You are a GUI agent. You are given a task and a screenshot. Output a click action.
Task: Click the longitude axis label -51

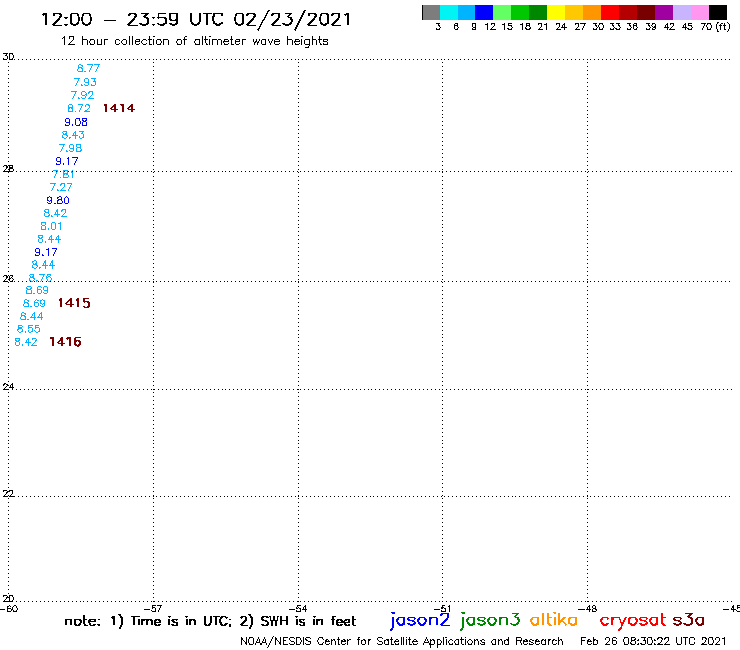tap(442, 609)
